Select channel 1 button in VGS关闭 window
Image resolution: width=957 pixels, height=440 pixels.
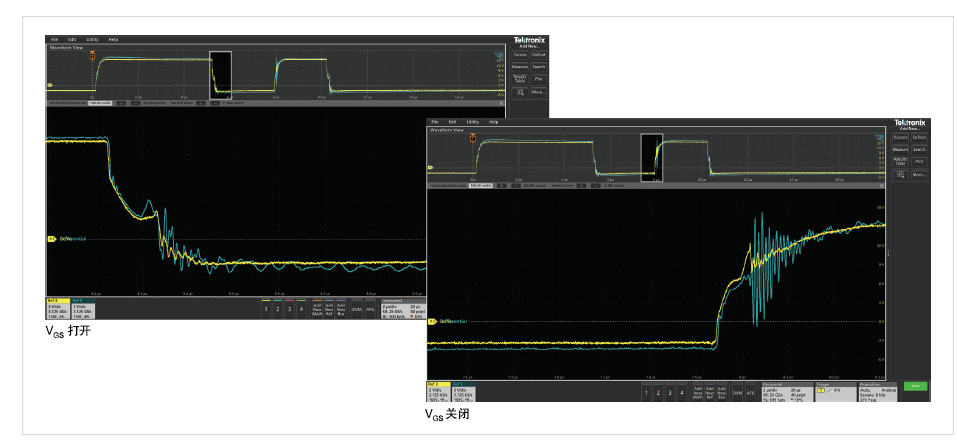tap(646, 392)
